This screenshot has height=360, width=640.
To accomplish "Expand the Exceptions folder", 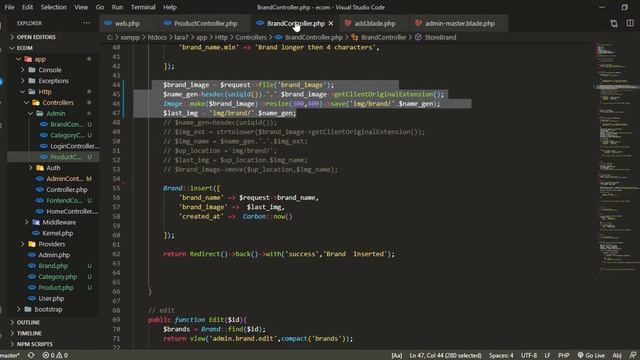I will pyautogui.click(x=53, y=81).
